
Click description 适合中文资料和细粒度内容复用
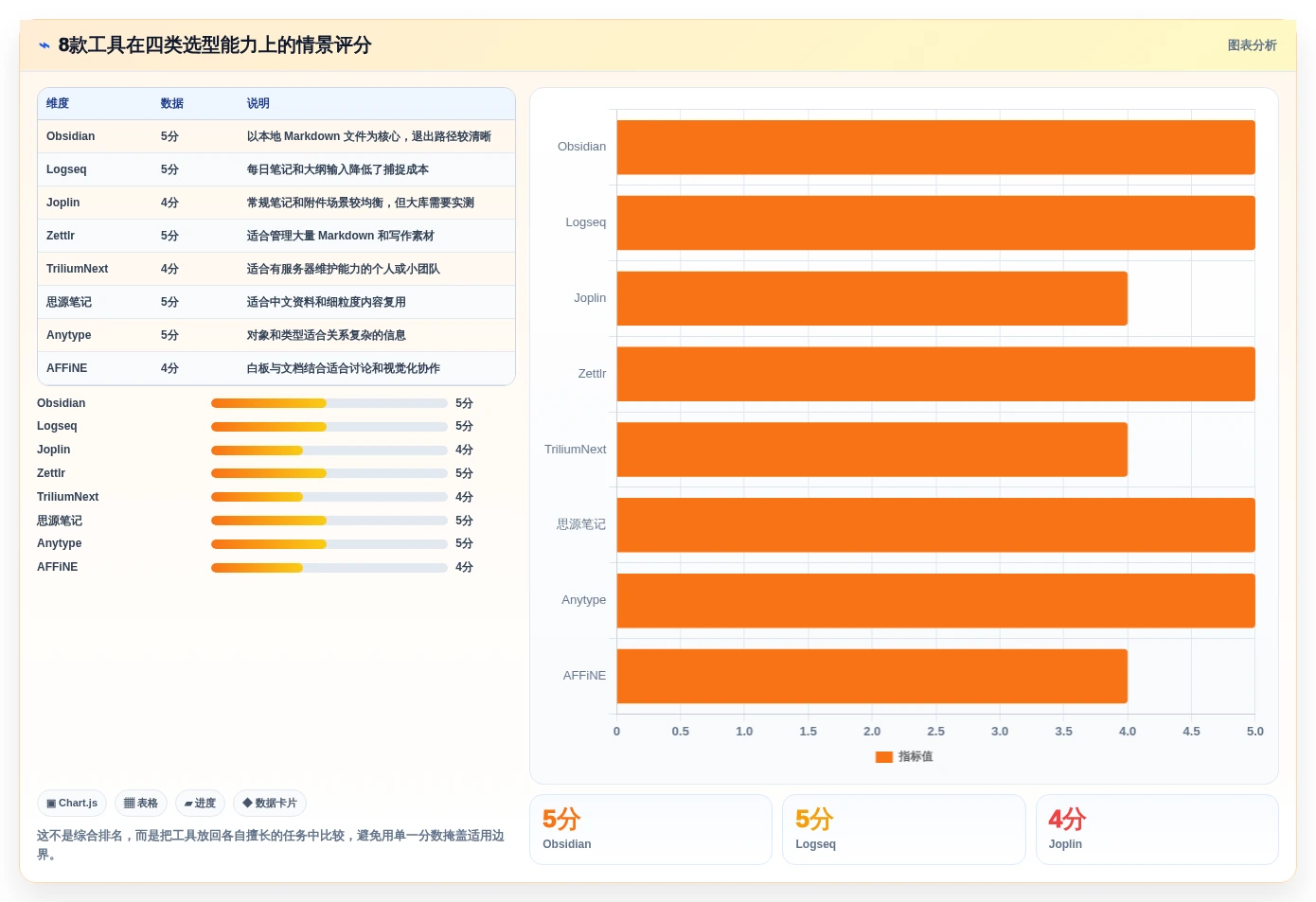(x=327, y=302)
